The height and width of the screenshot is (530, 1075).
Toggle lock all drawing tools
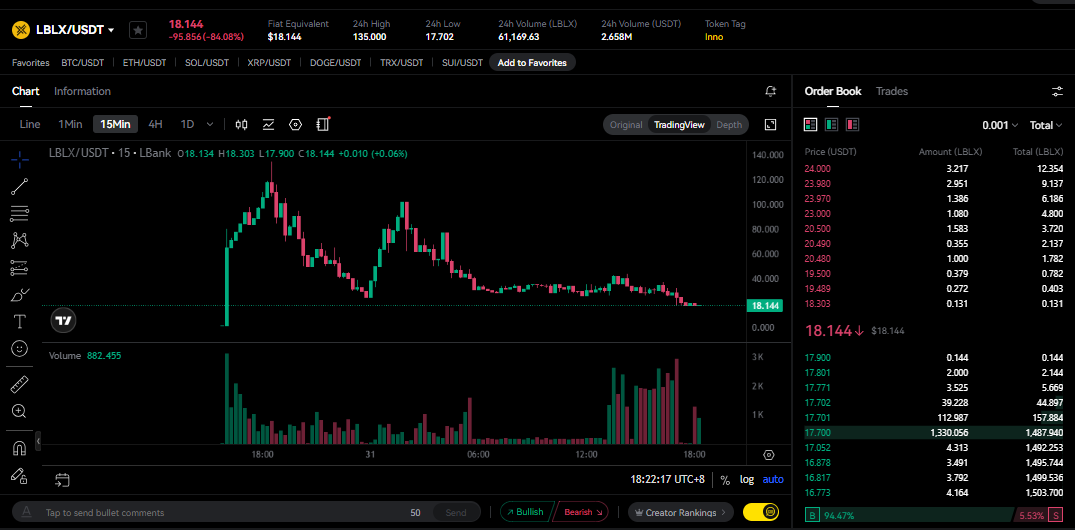(20, 476)
